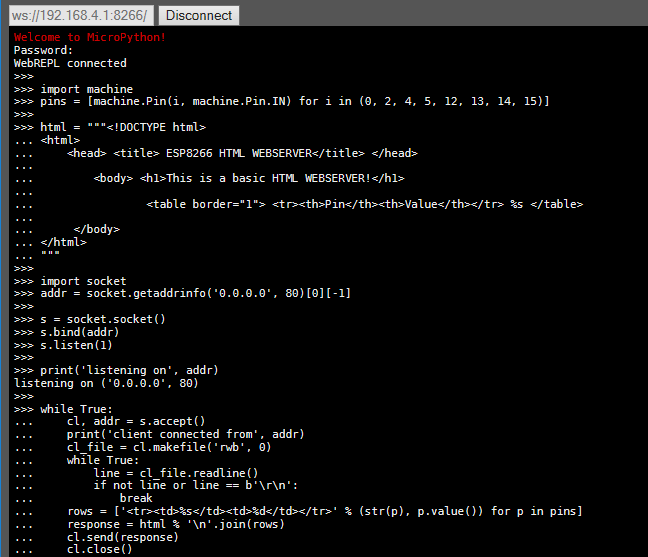Click the html = """<!DOCTYPE html> line
The image size is (648, 557).
[x=110, y=127]
